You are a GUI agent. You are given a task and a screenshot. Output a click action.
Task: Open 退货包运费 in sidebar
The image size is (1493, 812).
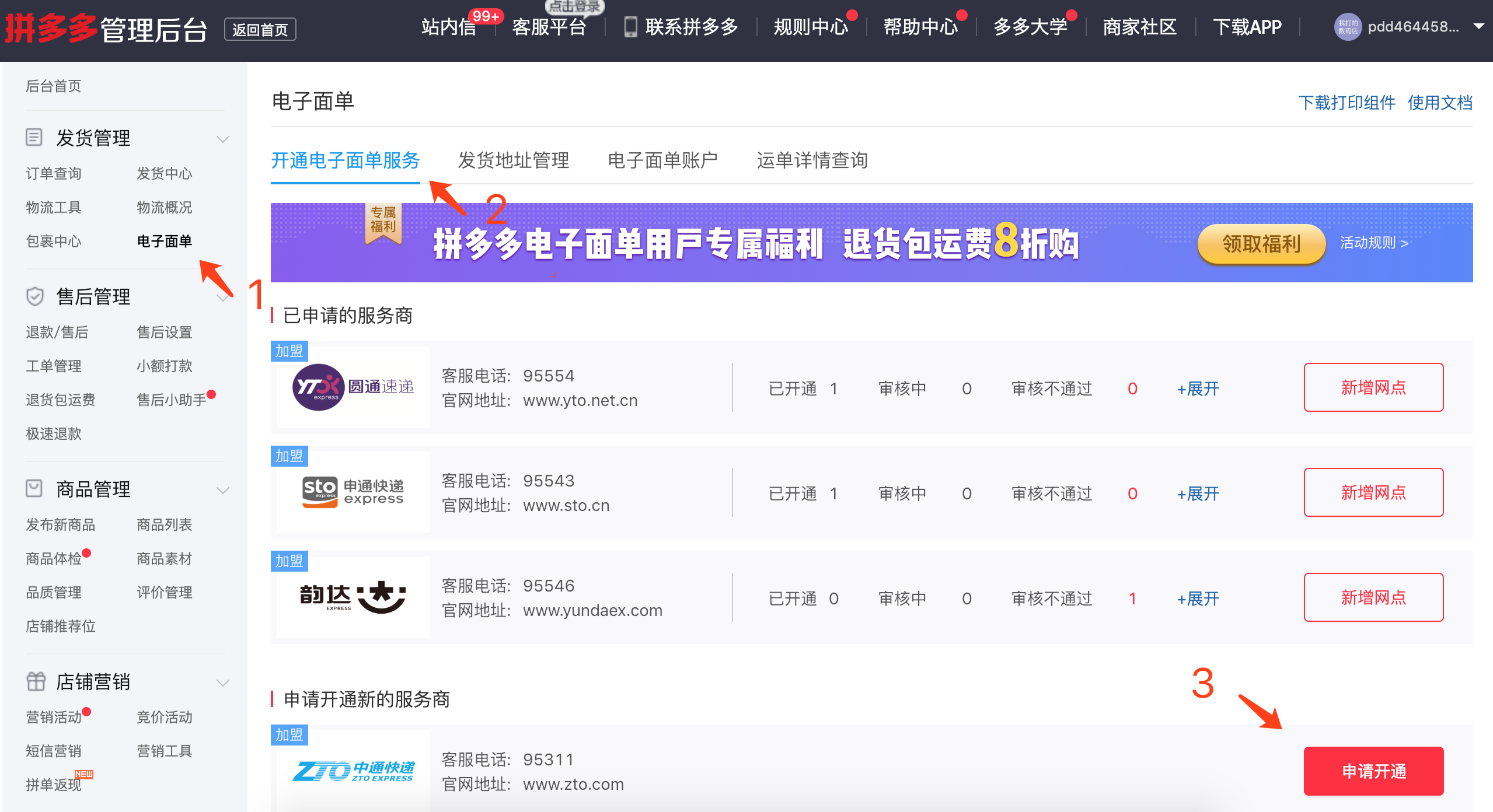tap(61, 400)
